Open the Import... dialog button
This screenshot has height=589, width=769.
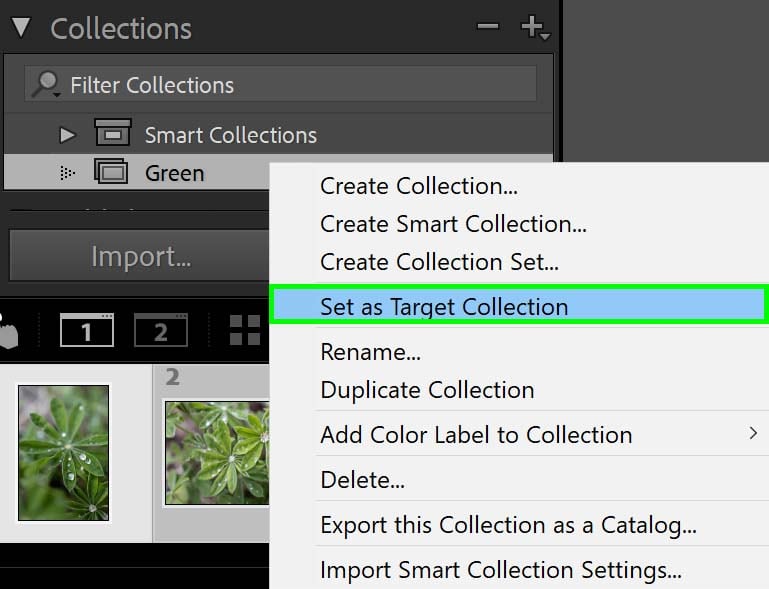click(x=139, y=256)
